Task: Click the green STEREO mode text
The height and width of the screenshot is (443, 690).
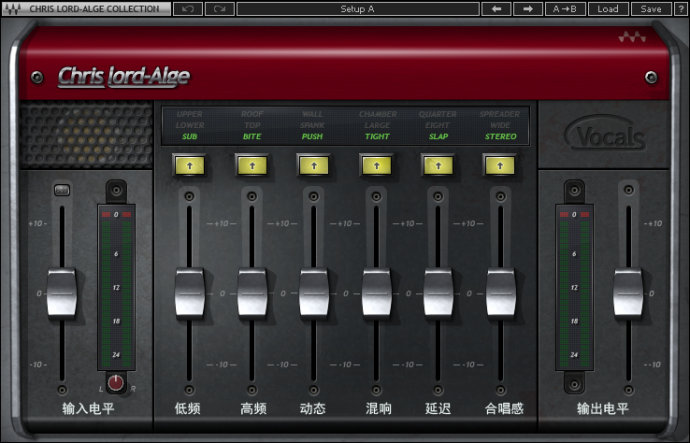Action: click(x=501, y=136)
